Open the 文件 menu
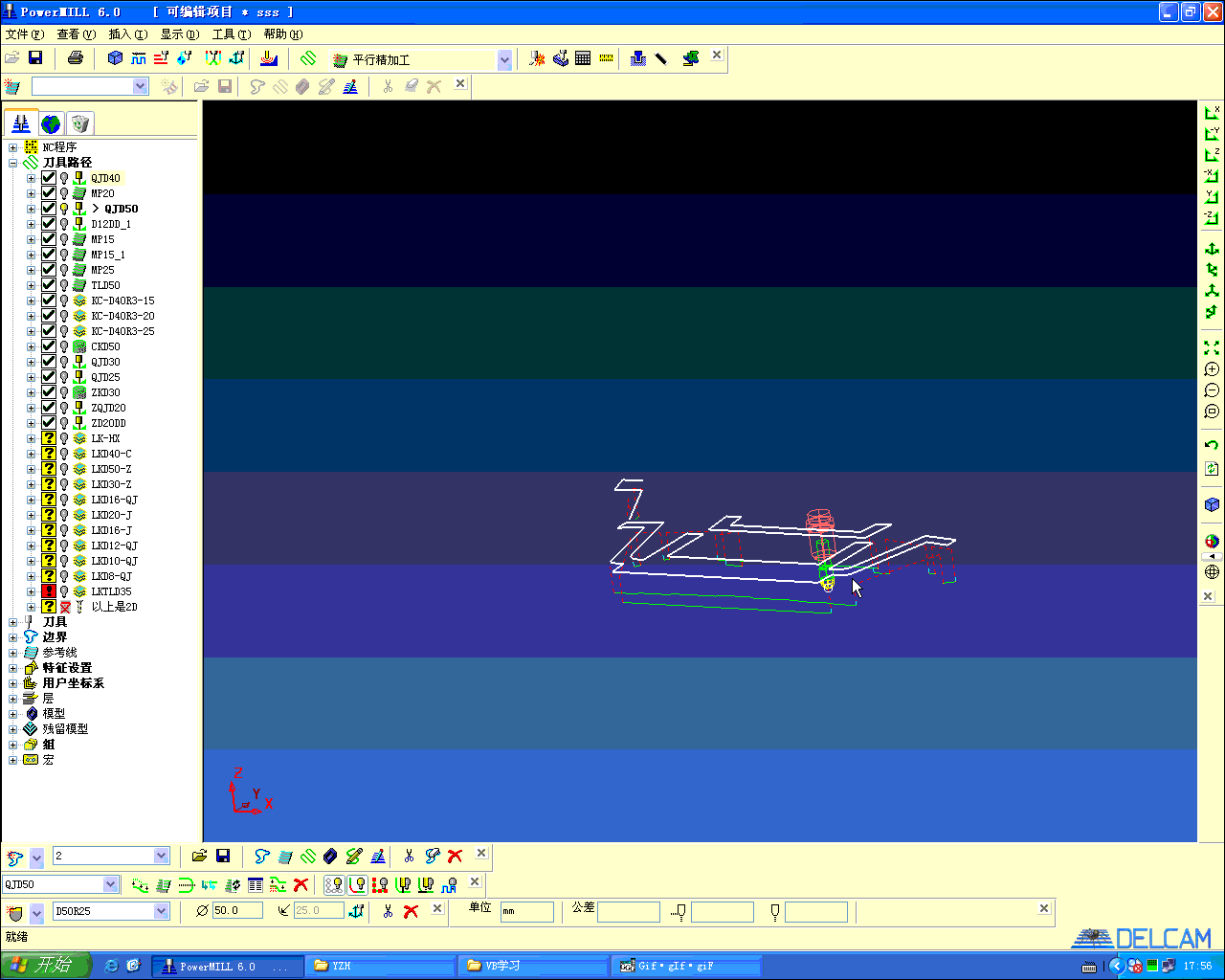 pos(23,34)
